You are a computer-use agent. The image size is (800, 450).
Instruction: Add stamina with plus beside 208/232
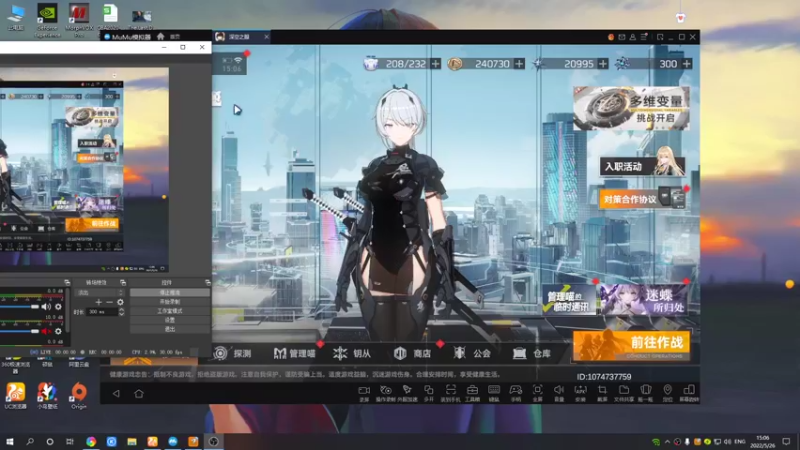pos(435,64)
